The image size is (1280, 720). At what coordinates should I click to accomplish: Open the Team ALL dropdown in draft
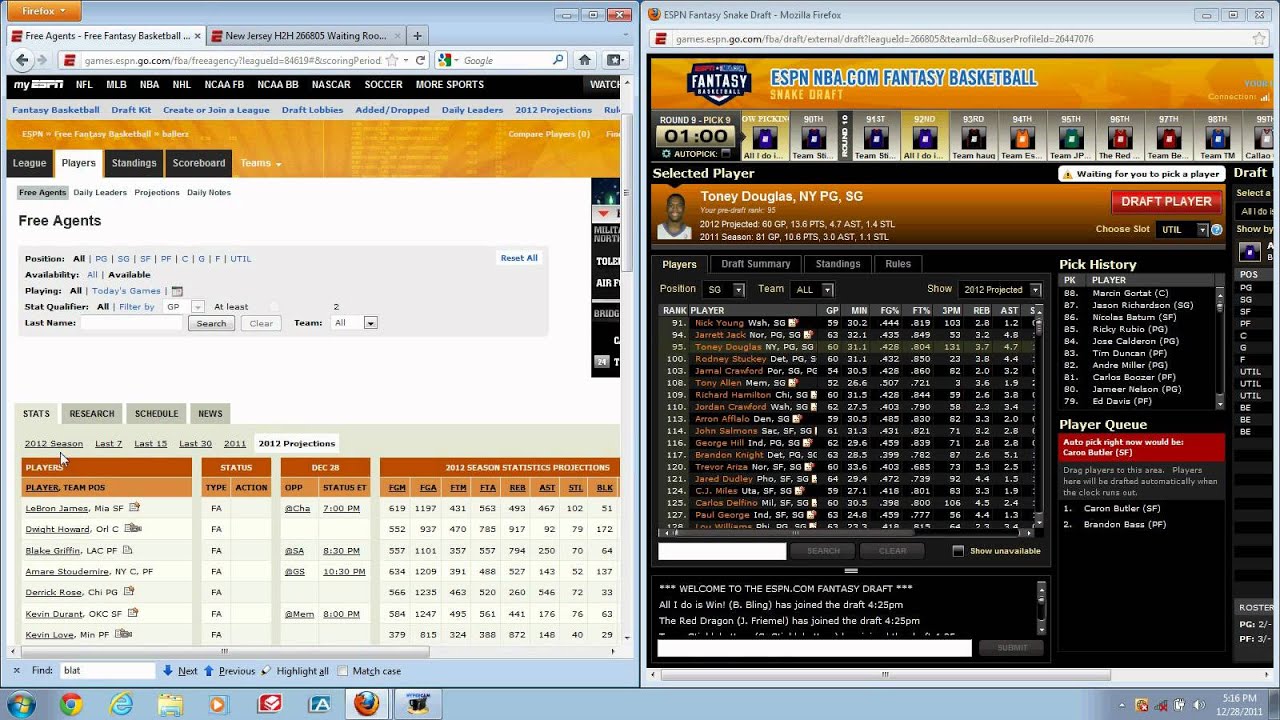pyautogui.click(x=813, y=289)
